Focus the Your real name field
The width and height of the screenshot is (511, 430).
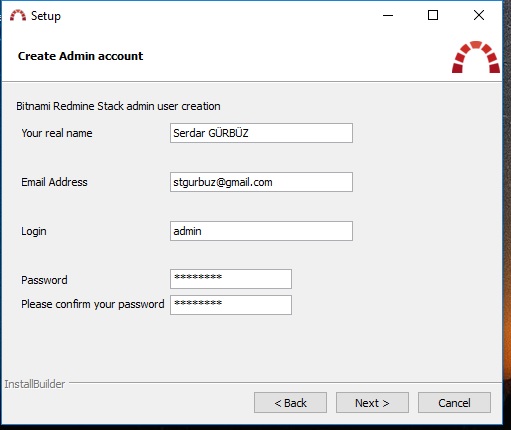(x=261, y=133)
